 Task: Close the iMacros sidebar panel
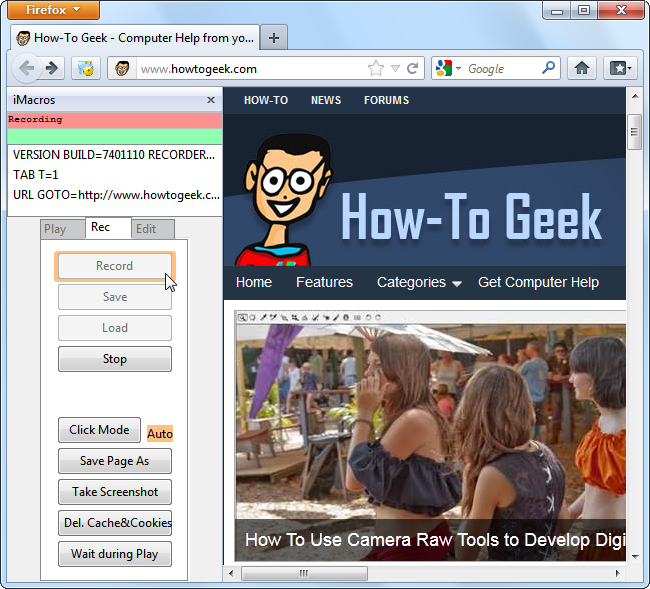(211, 100)
